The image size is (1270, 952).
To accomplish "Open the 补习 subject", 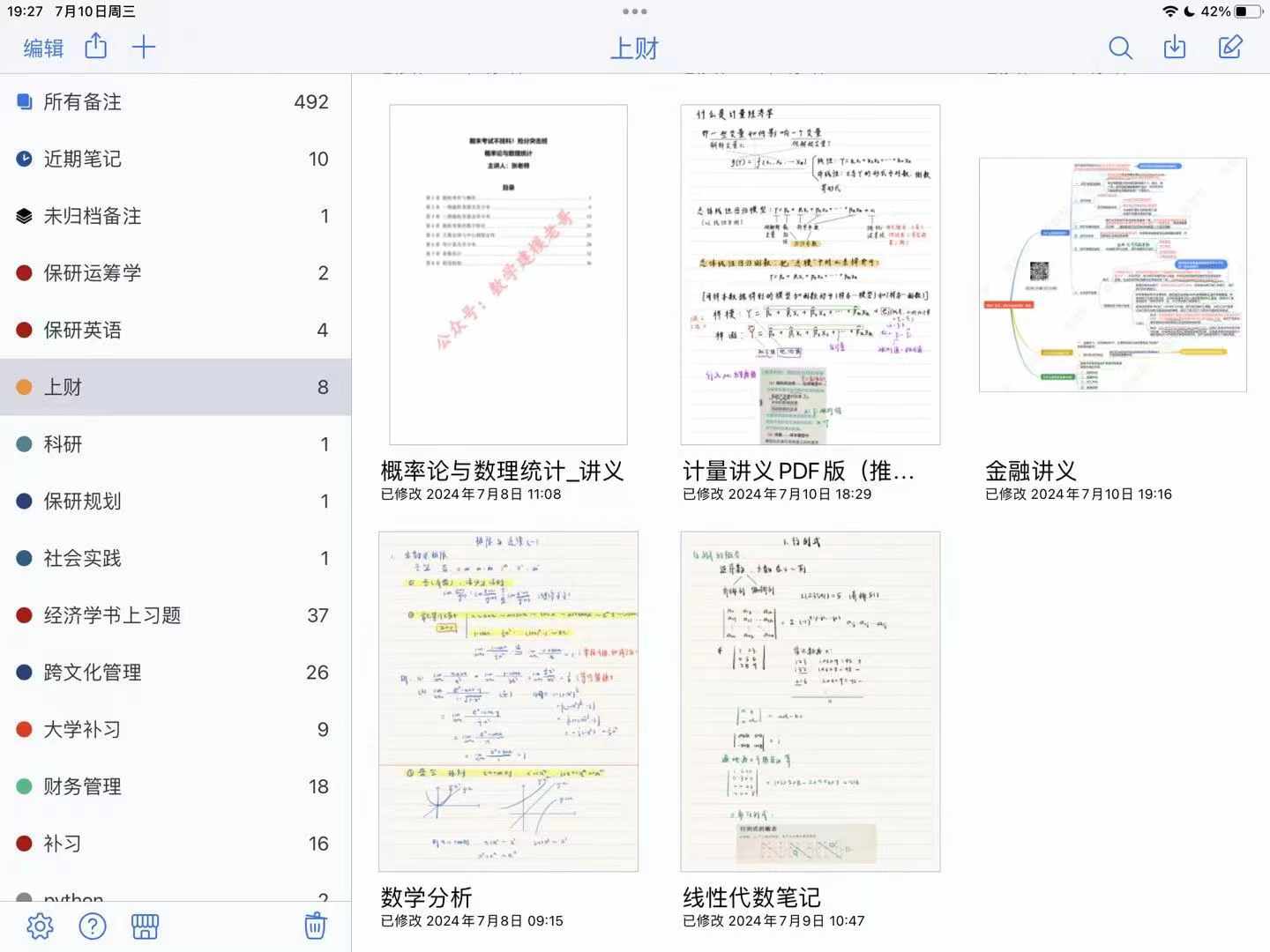I will pos(176,843).
